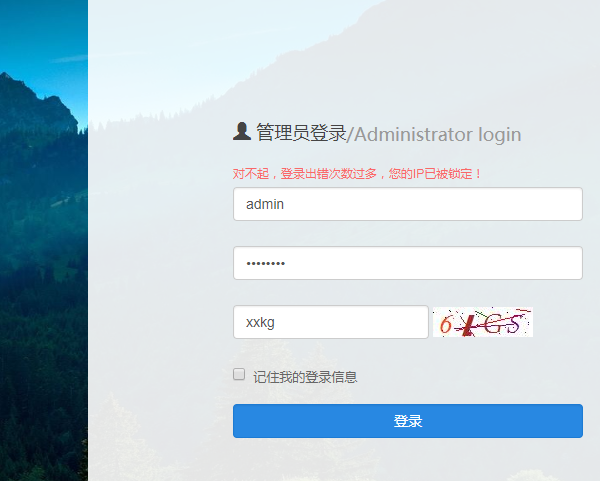Click the administrator silhouette icon beside heading
600x481 pixels.
coord(242,132)
